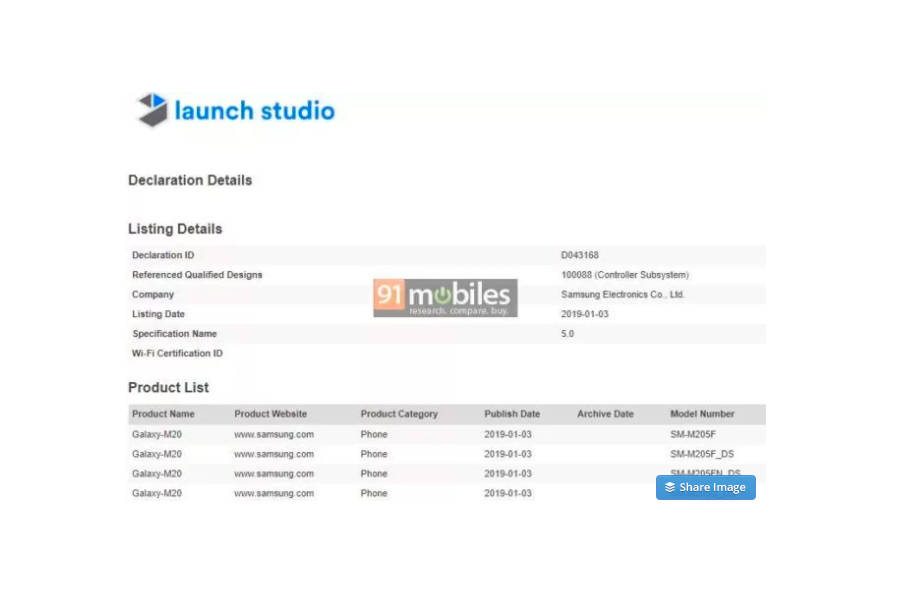Click the launch studio title text
The image size is (900, 600).
(254, 110)
